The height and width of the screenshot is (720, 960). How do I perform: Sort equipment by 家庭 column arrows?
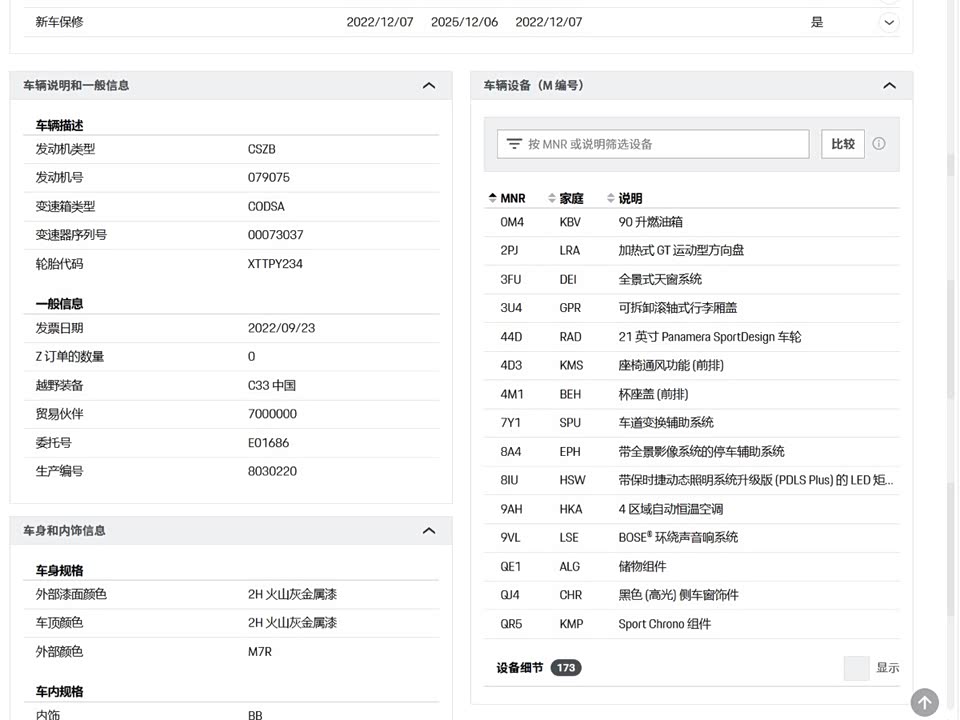[552, 198]
